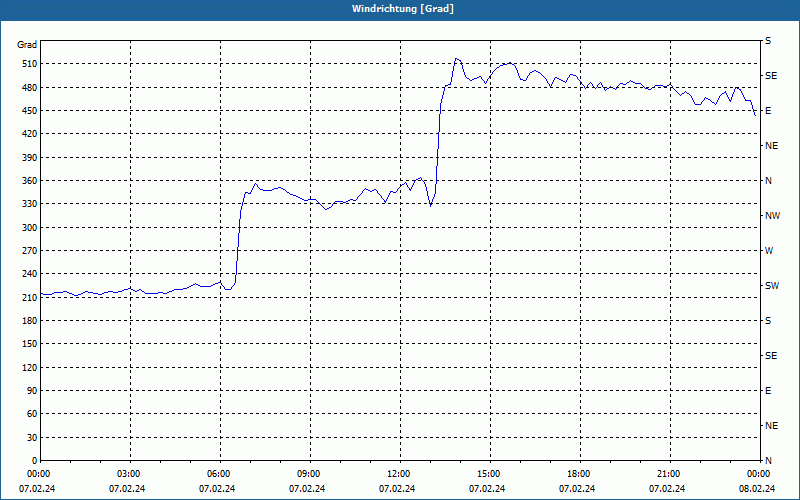The width and height of the screenshot is (800, 500).
Task: Click the N compass label at the 360 gridline
Action: click(x=768, y=181)
